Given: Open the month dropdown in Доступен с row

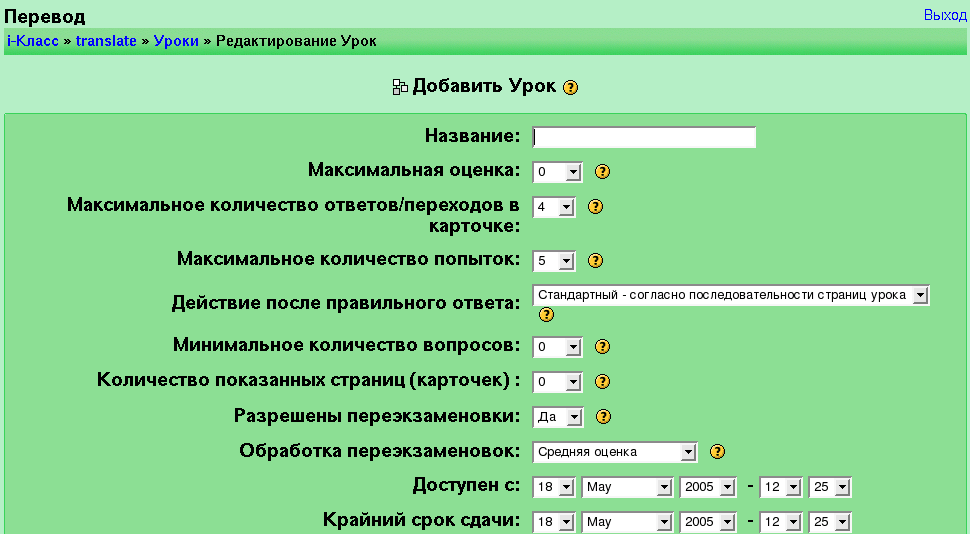Looking at the screenshot, I should 627,487.
